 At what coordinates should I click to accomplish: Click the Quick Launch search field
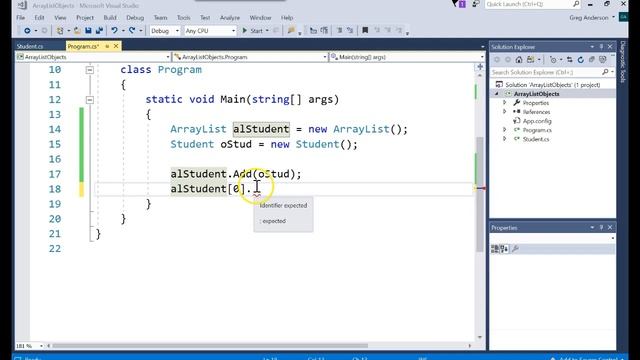[x=533, y=4]
